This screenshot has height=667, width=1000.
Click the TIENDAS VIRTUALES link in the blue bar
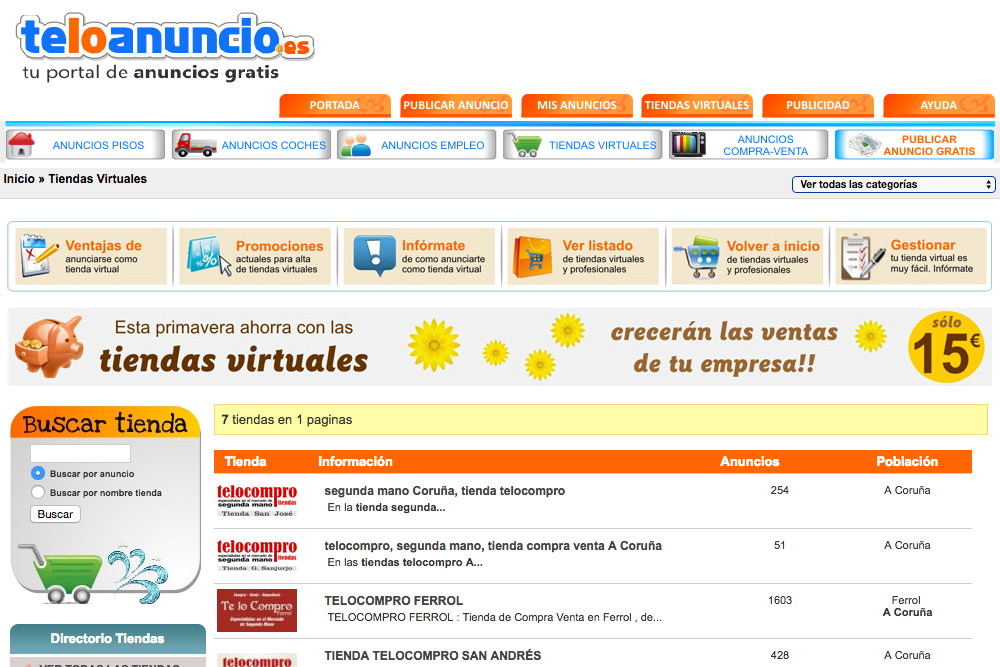click(603, 145)
